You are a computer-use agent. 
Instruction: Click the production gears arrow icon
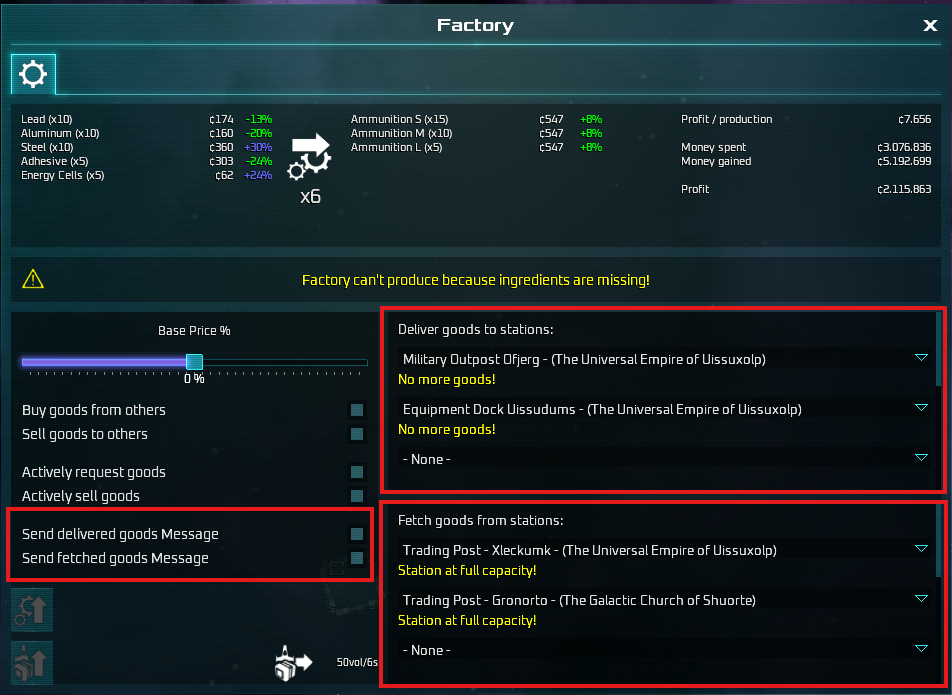310,157
